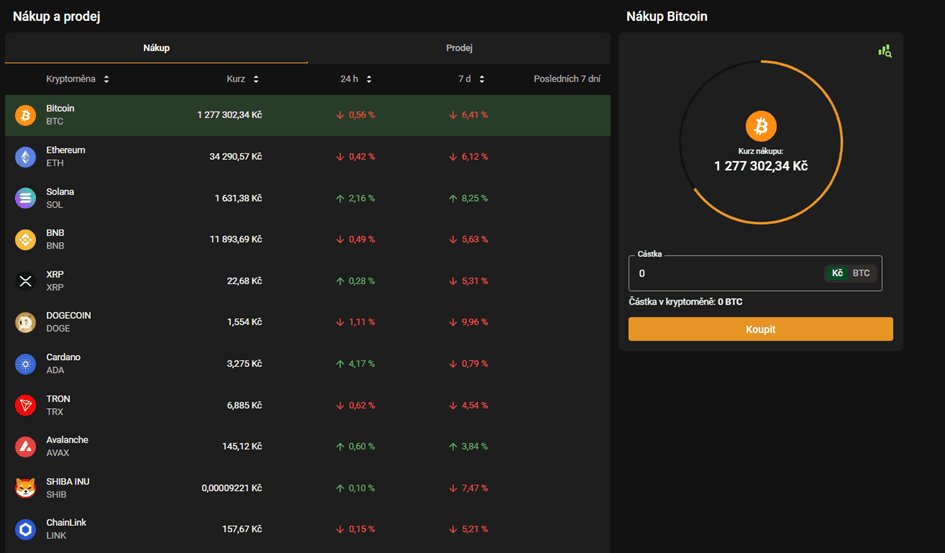
Task: Select the Ethereum ETH row name
Action: pyautogui.click(x=66, y=156)
